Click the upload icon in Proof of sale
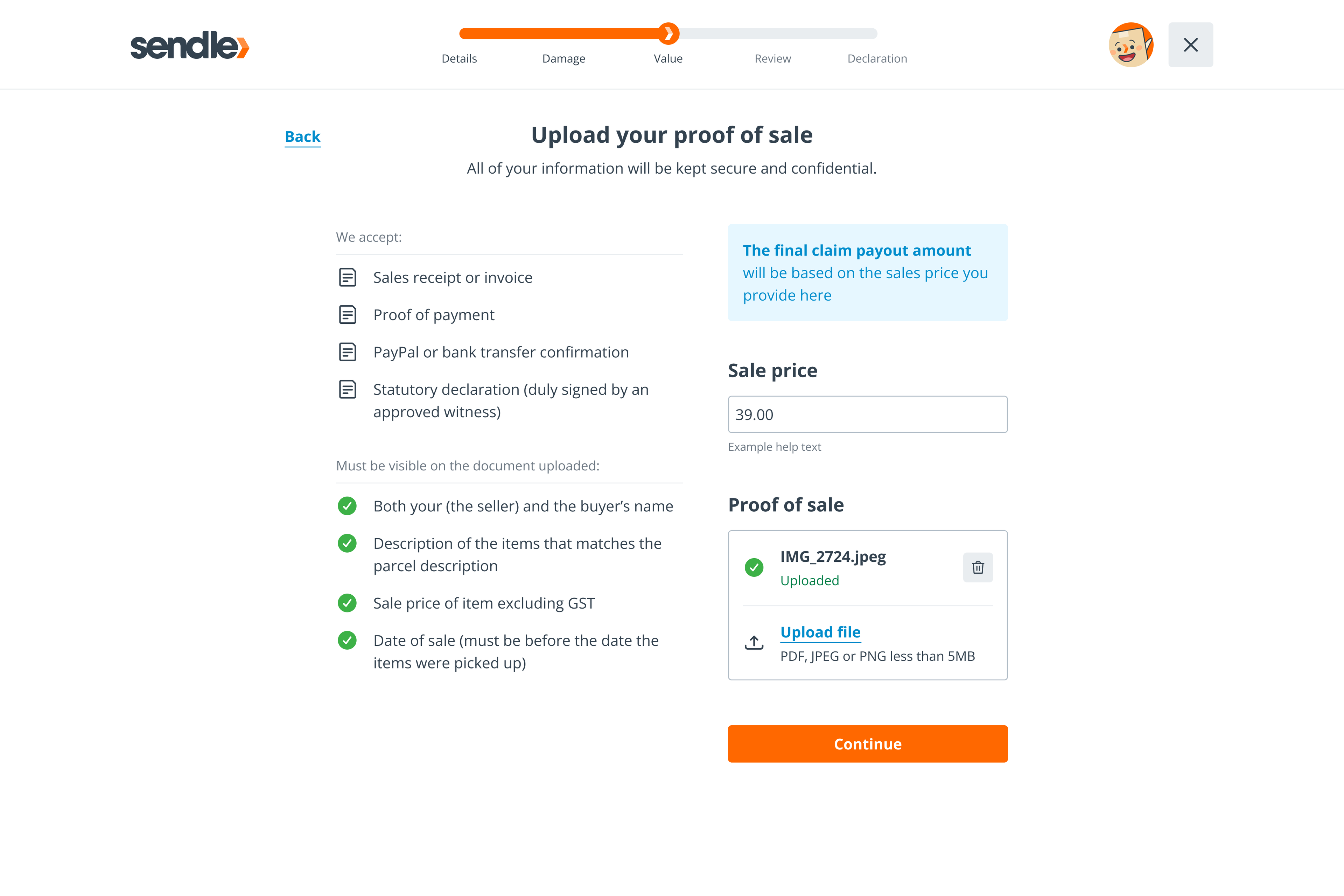 754,642
